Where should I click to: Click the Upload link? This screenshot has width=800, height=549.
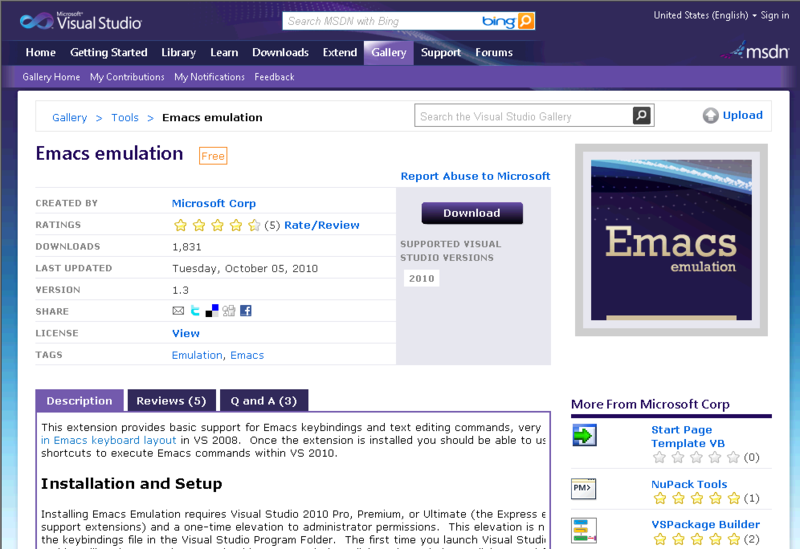742,115
